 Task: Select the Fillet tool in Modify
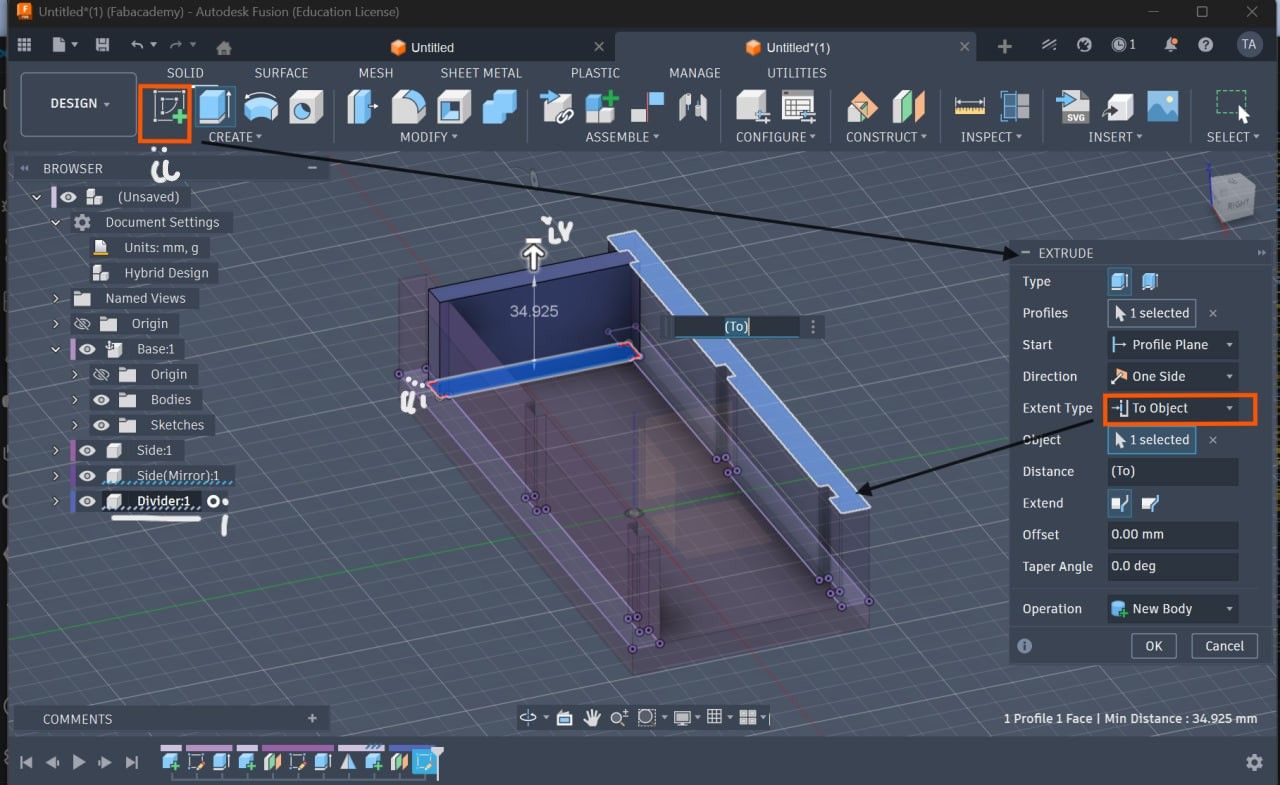408,106
